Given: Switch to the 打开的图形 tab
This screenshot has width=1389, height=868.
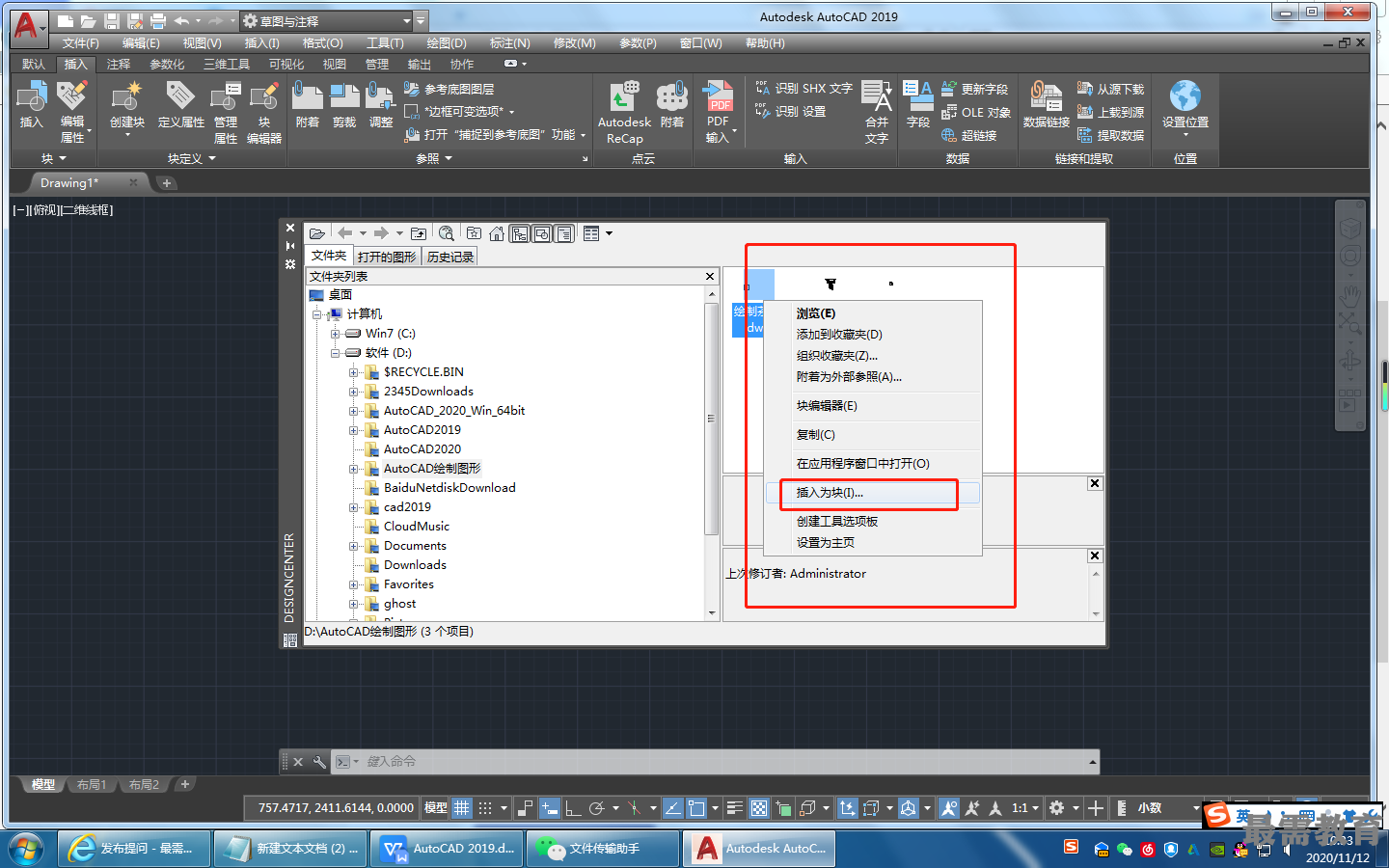Looking at the screenshot, I should point(387,257).
